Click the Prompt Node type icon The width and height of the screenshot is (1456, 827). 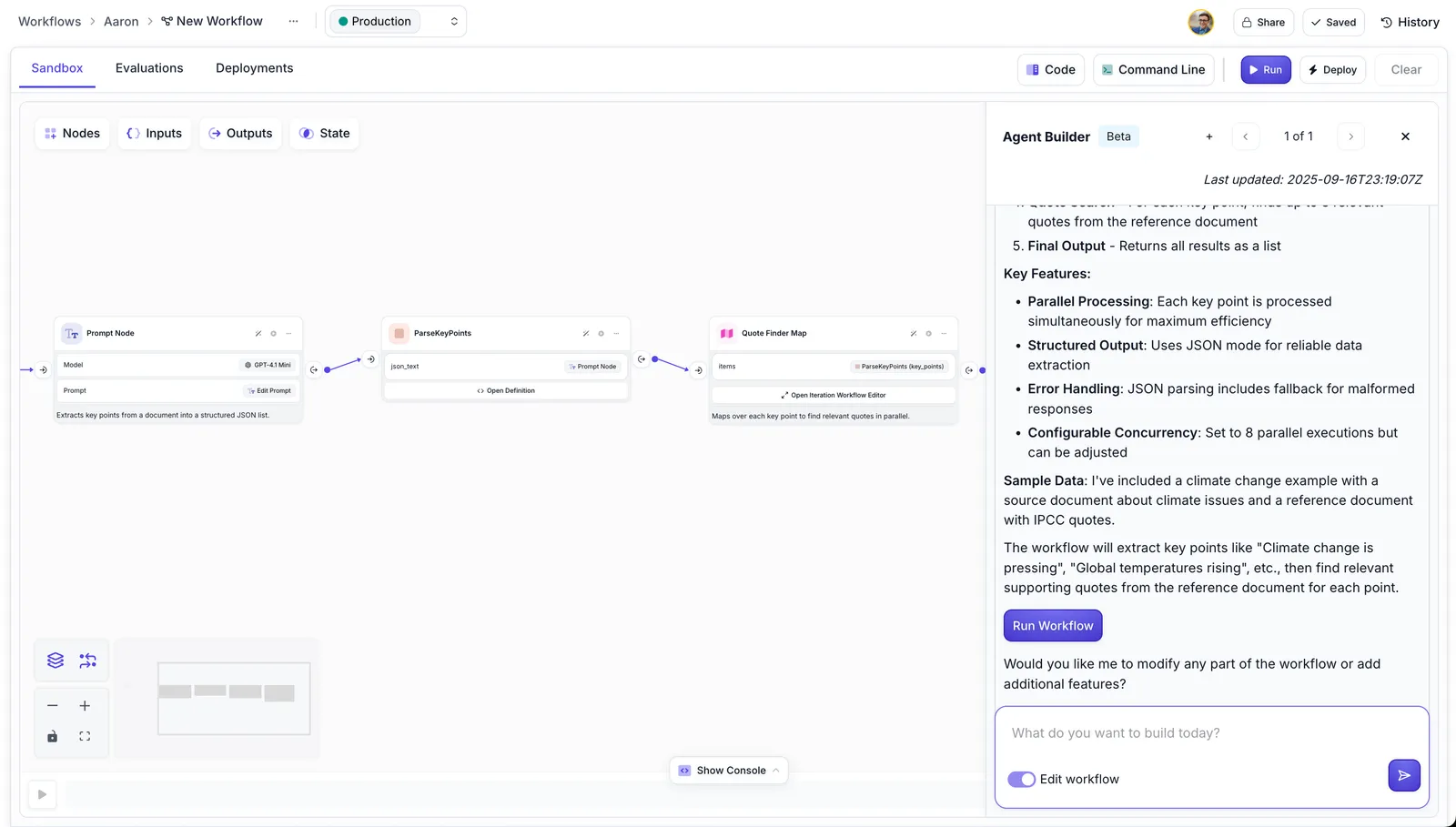click(x=72, y=334)
